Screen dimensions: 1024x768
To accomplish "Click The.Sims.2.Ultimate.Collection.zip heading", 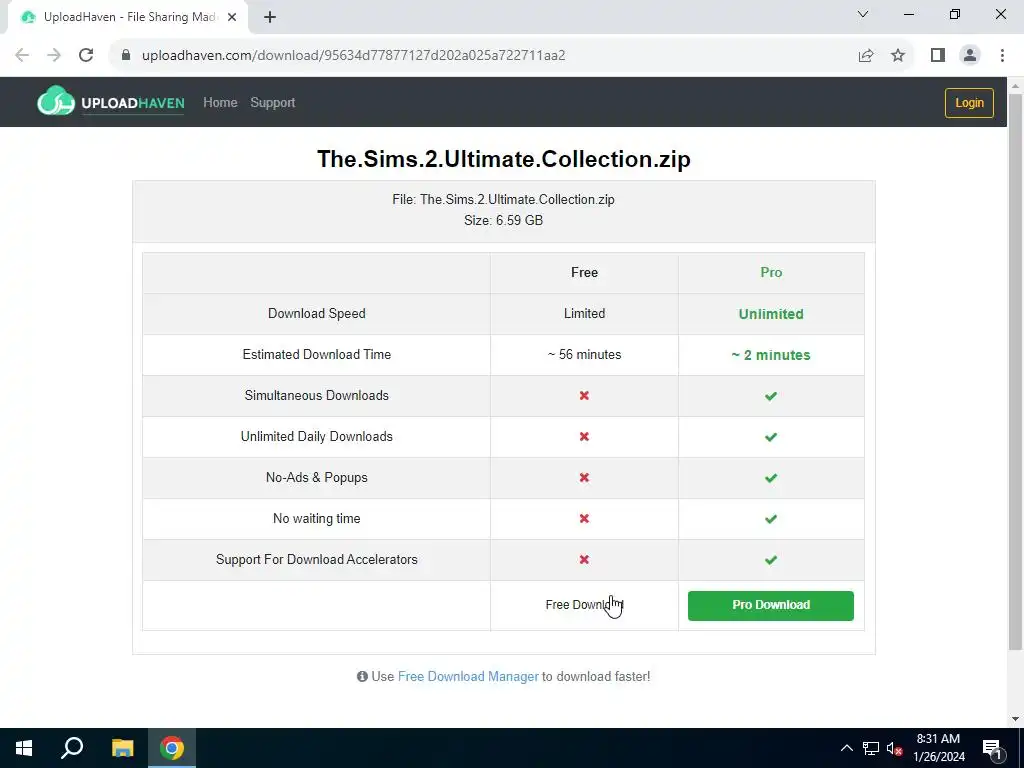I will pyautogui.click(x=504, y=159).
